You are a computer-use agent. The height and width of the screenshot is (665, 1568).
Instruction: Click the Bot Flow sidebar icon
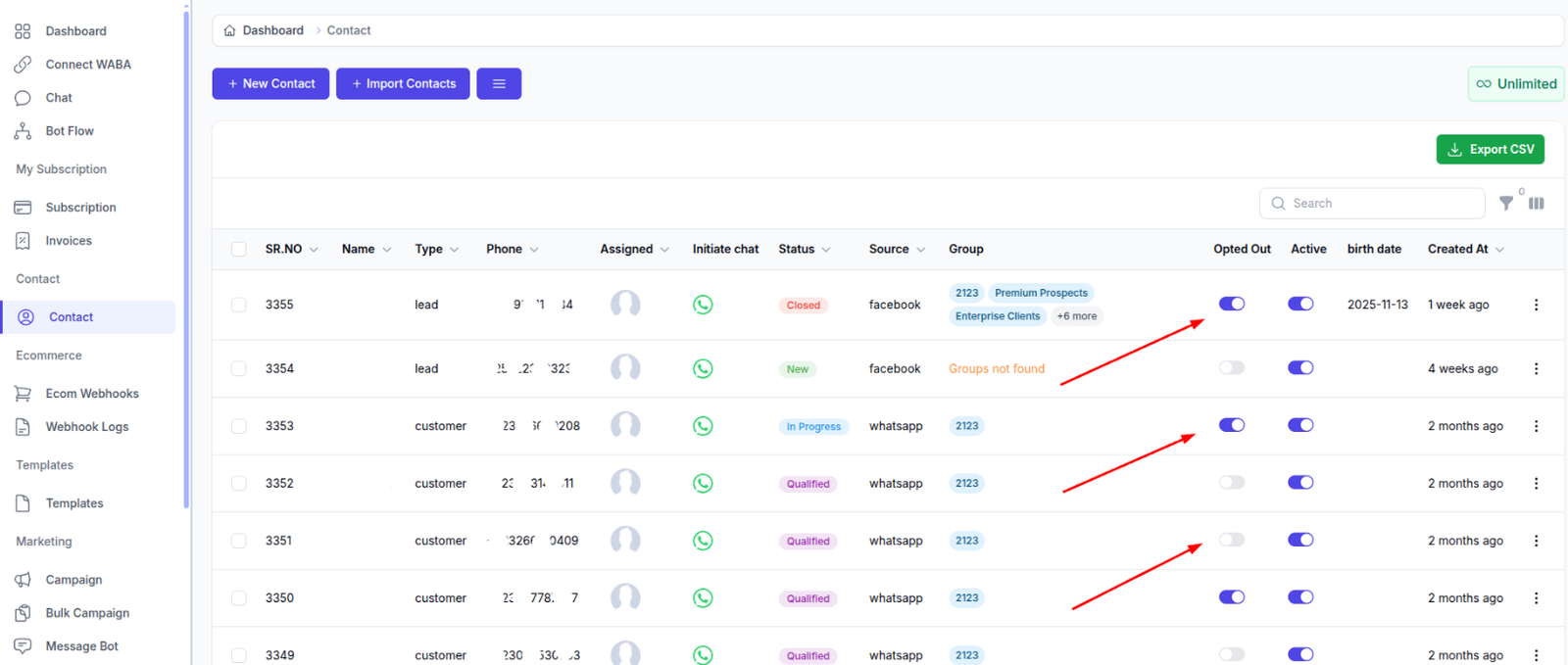(x=23, y=131)
